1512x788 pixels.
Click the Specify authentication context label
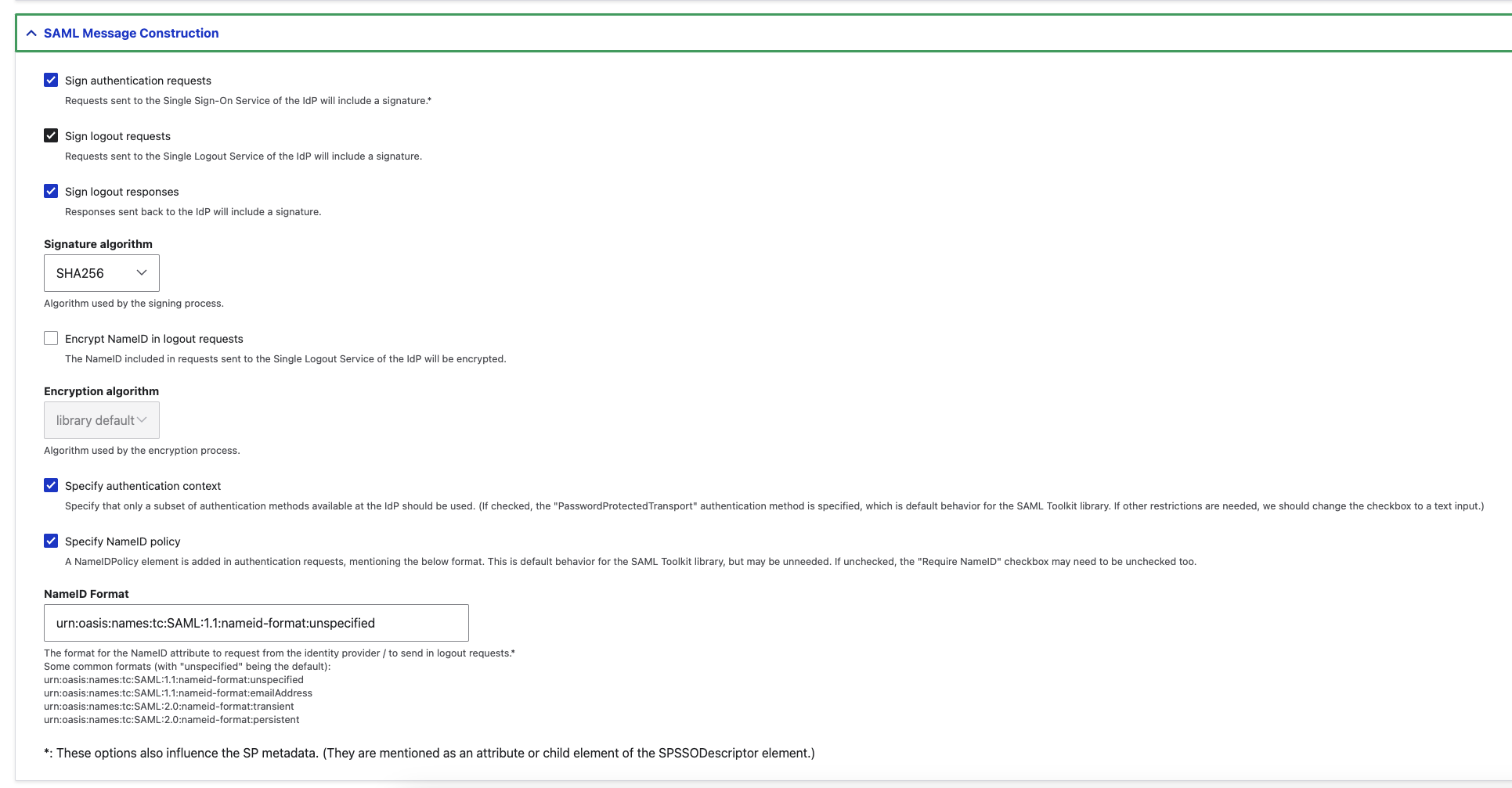point(143,486)
